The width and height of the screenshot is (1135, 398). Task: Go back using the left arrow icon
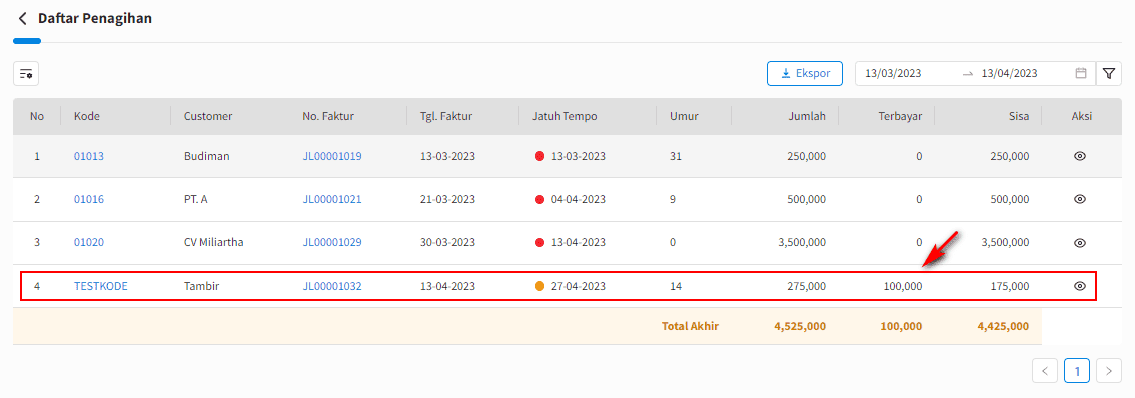coord(22,19)
